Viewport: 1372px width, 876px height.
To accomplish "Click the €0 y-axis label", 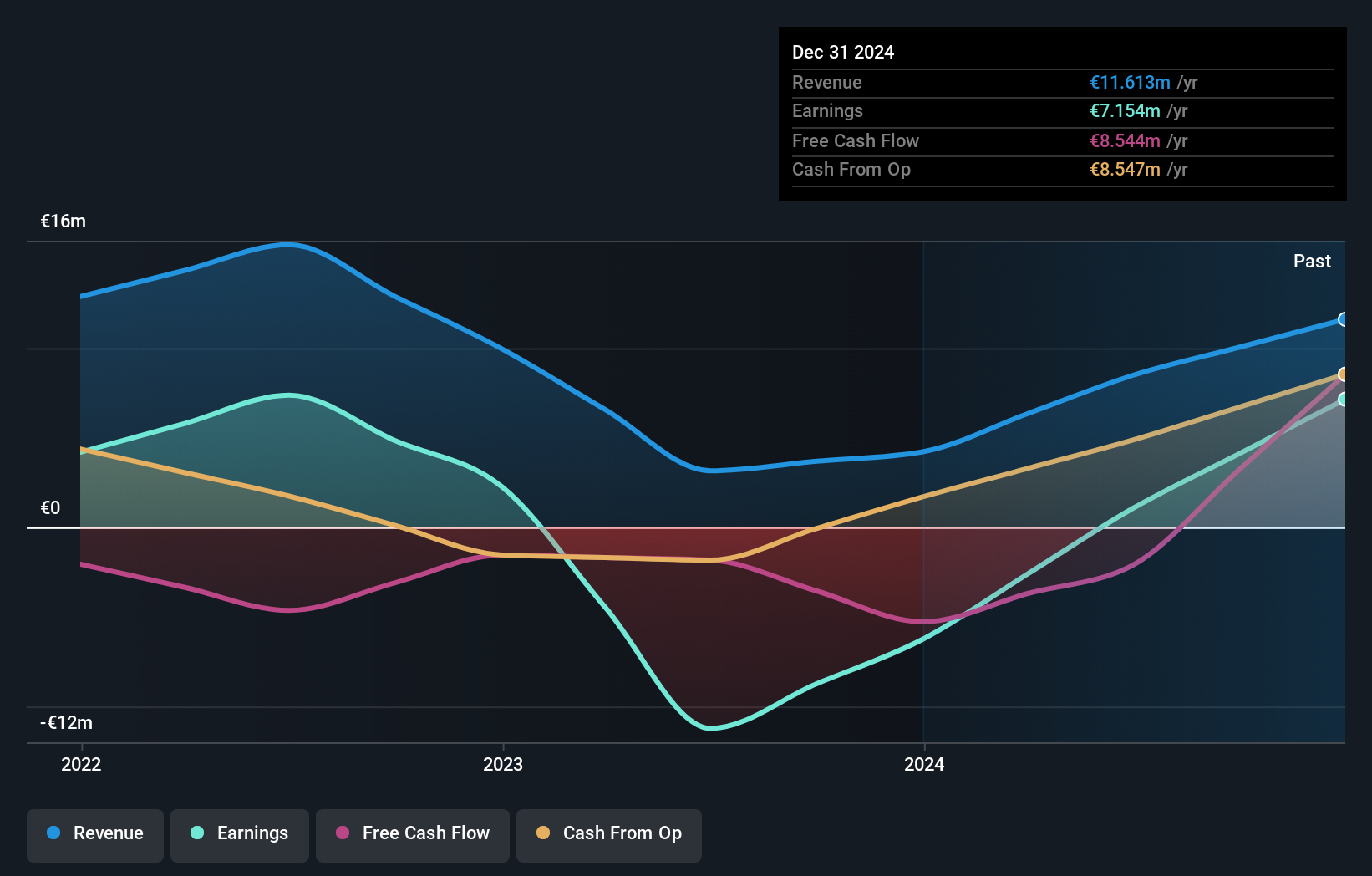I will point(51,508).
